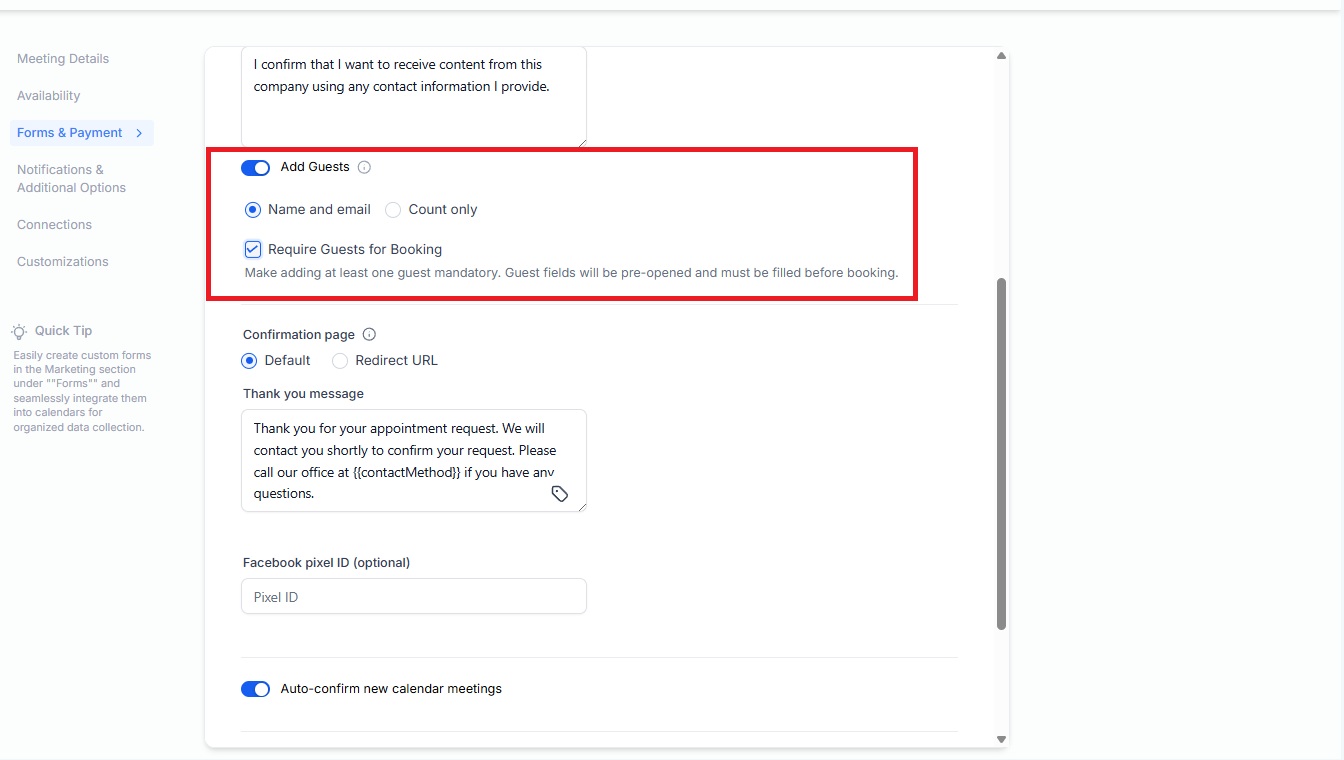
Task: Open Notifications & Additional Options
Action: pyautogui.click(x=71, y=178)
